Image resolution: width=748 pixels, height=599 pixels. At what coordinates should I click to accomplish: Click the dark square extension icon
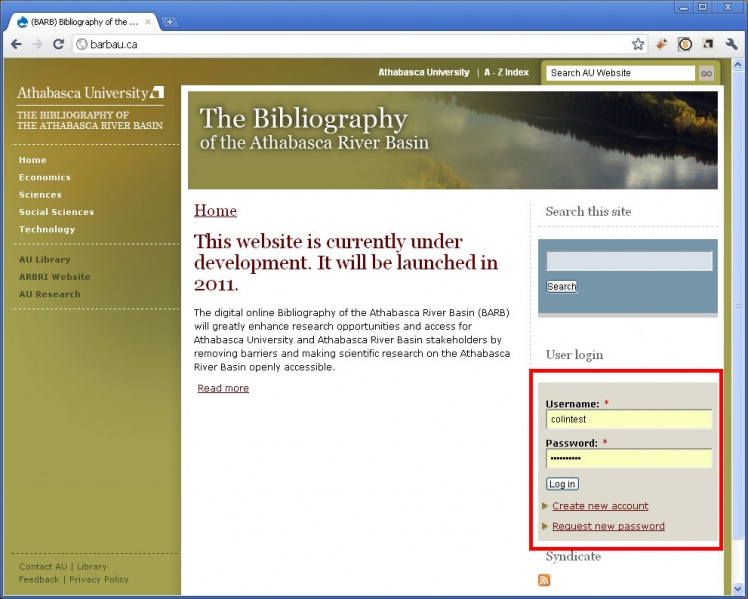pos(708,44)
